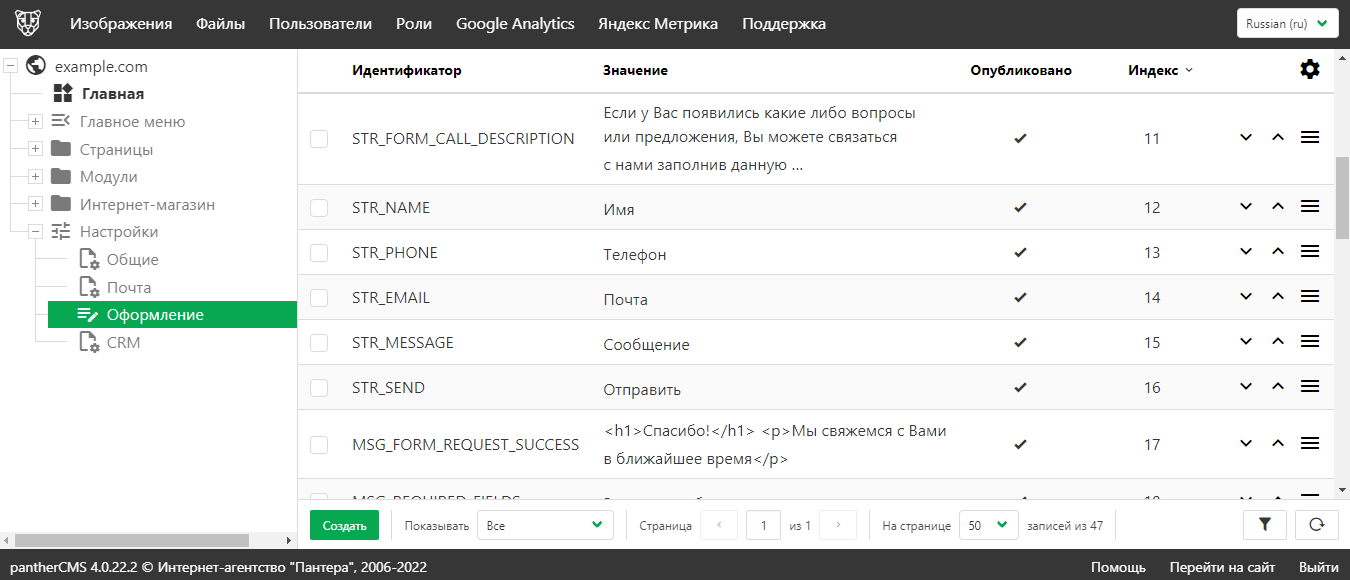Open Яндекс Метрика in top menu
Screen dimensions: 1350x580
pyautogui.click(x=657, y=24)
